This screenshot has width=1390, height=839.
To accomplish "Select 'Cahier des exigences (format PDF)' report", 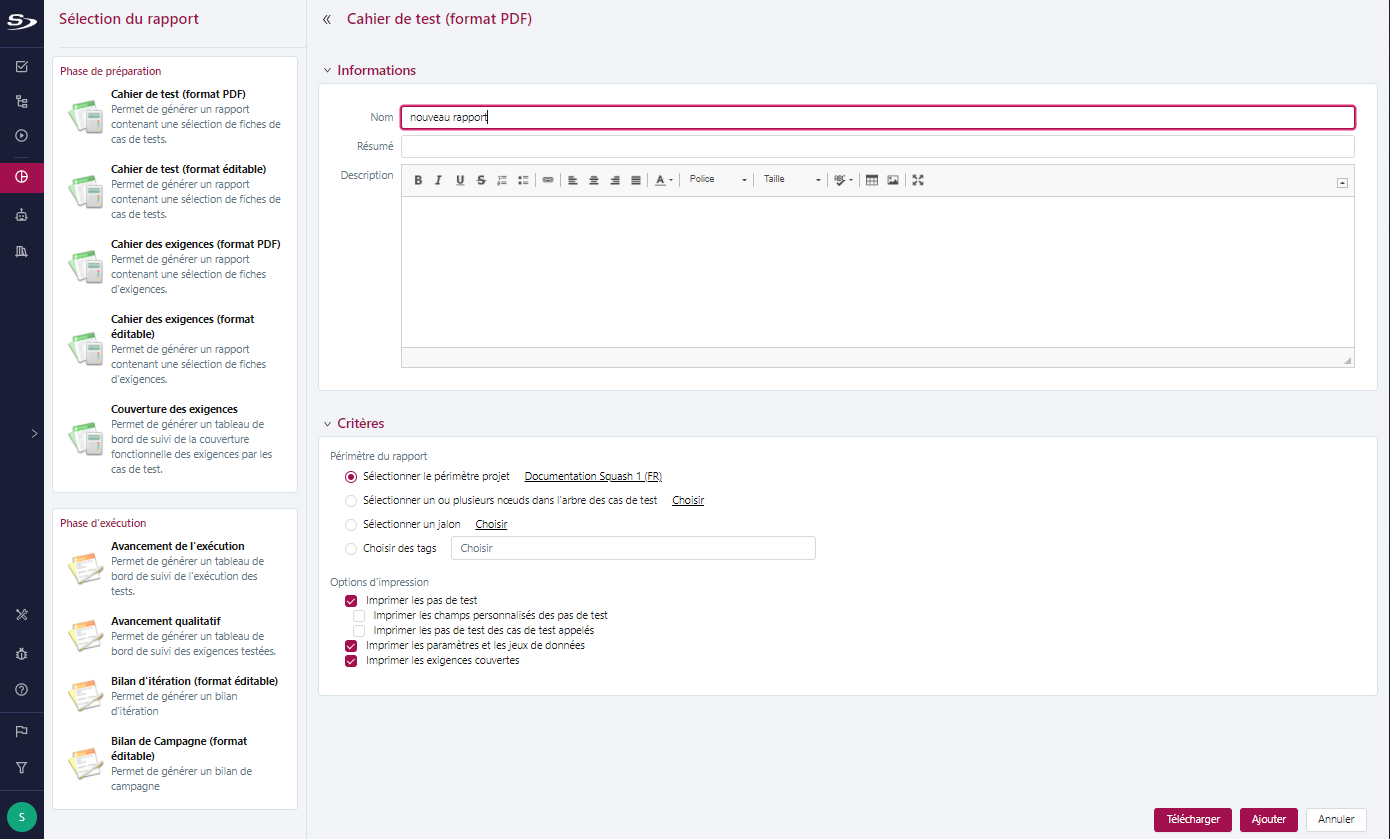I will 196,243.
